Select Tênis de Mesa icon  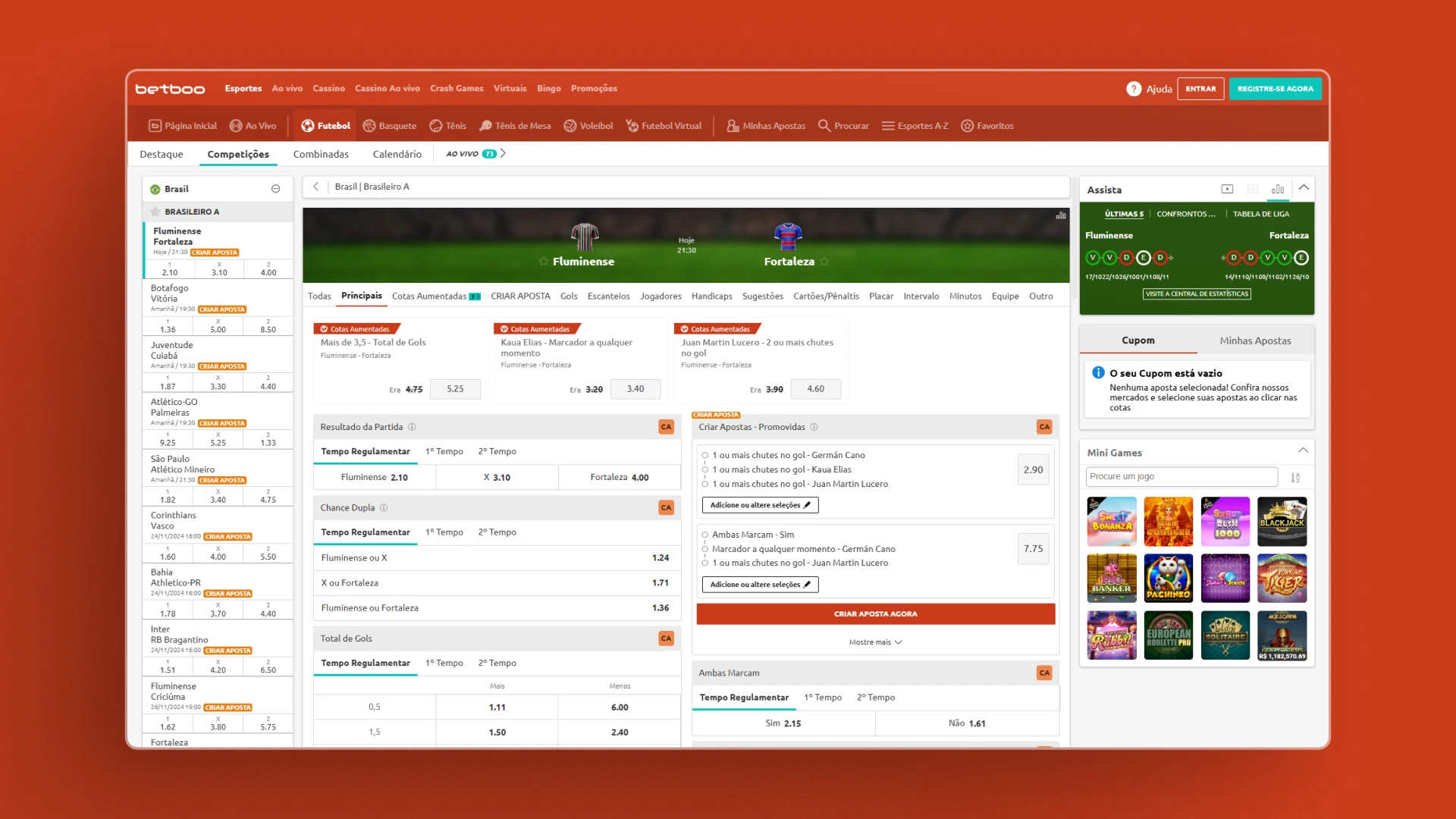(485, 126)
